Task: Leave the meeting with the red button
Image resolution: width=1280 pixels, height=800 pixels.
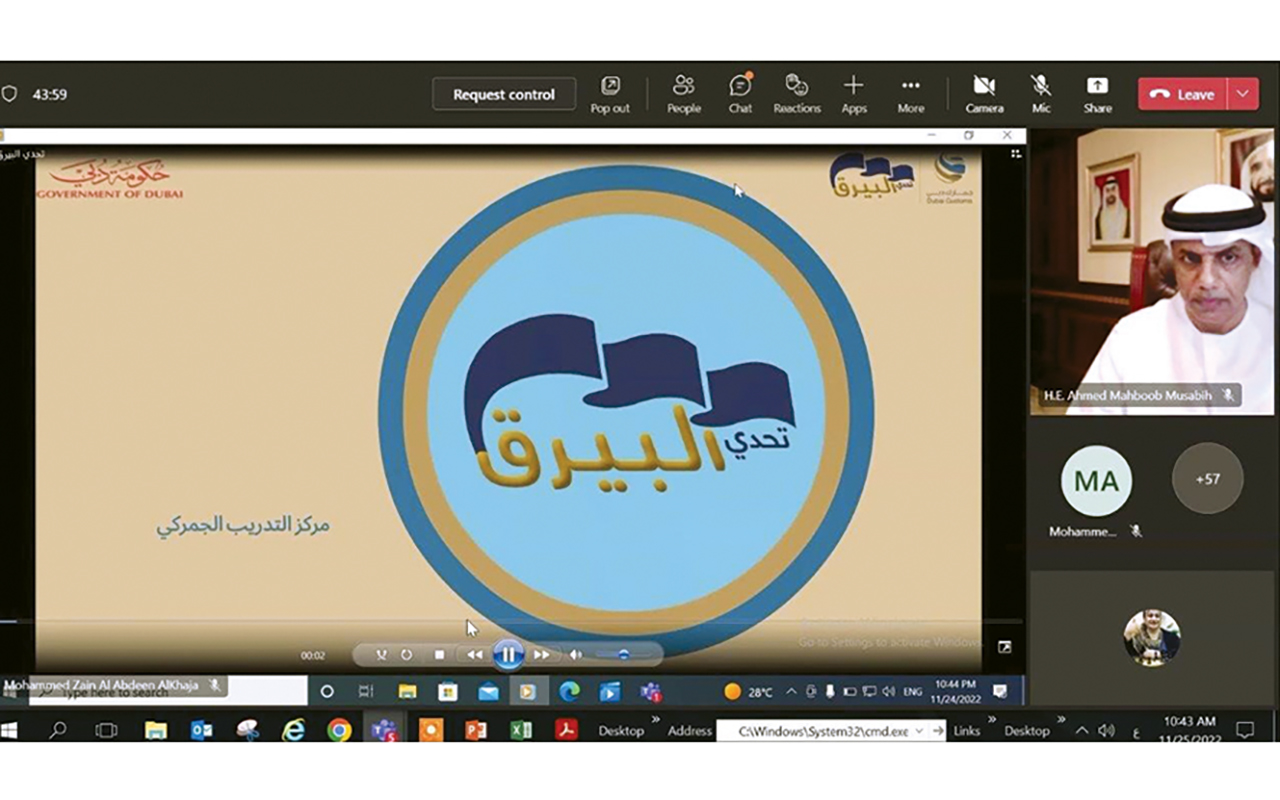Action: (x=1182, y=94)
